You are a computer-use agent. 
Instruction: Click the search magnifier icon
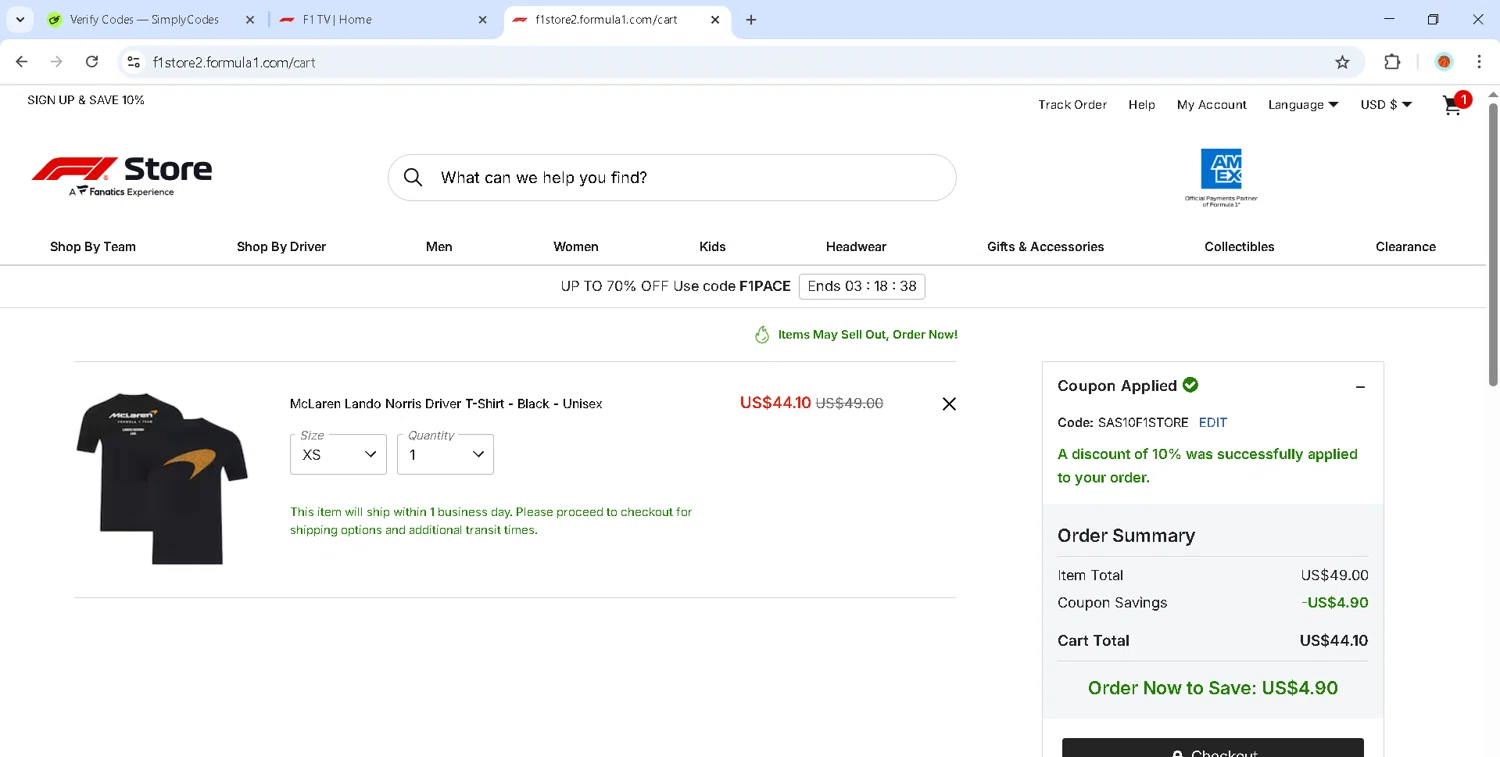[413, 178]
